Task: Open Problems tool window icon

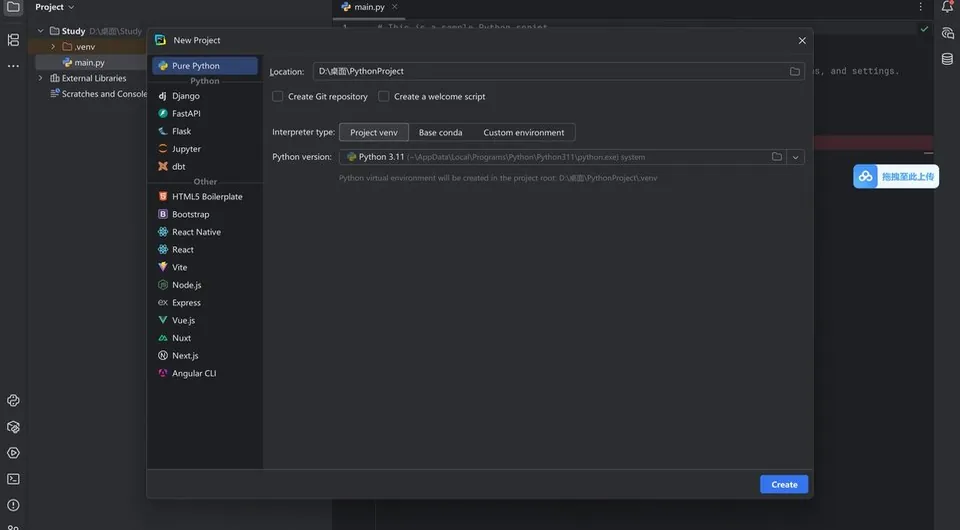Action: (x=13, y=506)
